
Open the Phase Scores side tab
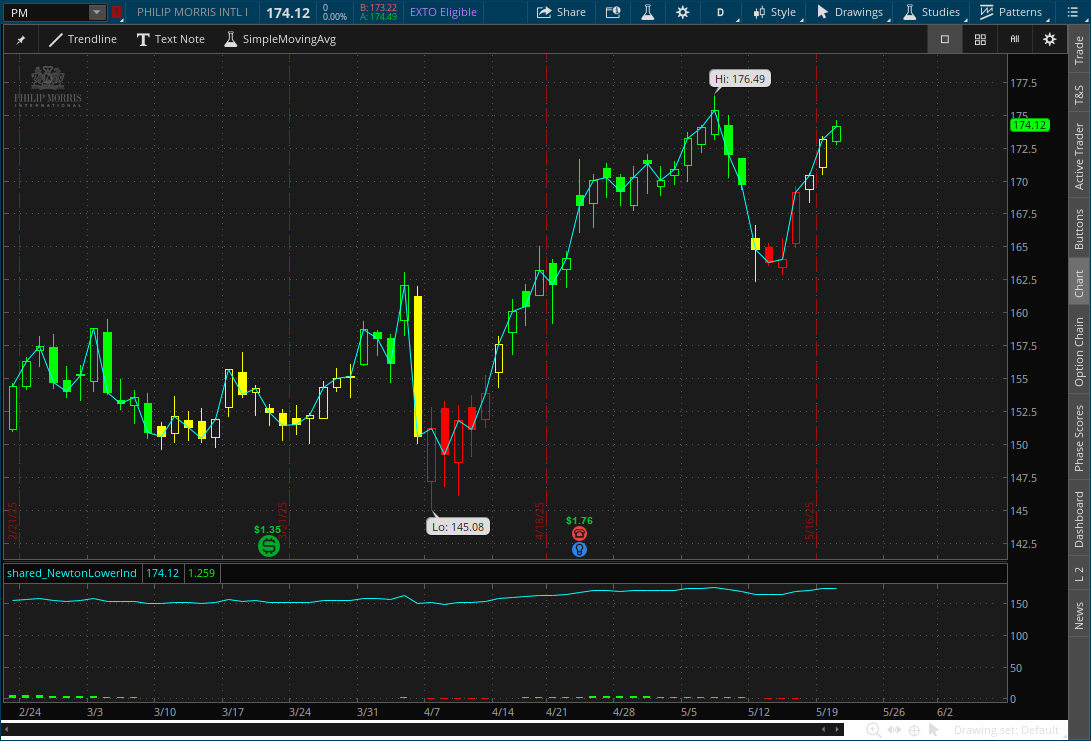click(1079, 438)
